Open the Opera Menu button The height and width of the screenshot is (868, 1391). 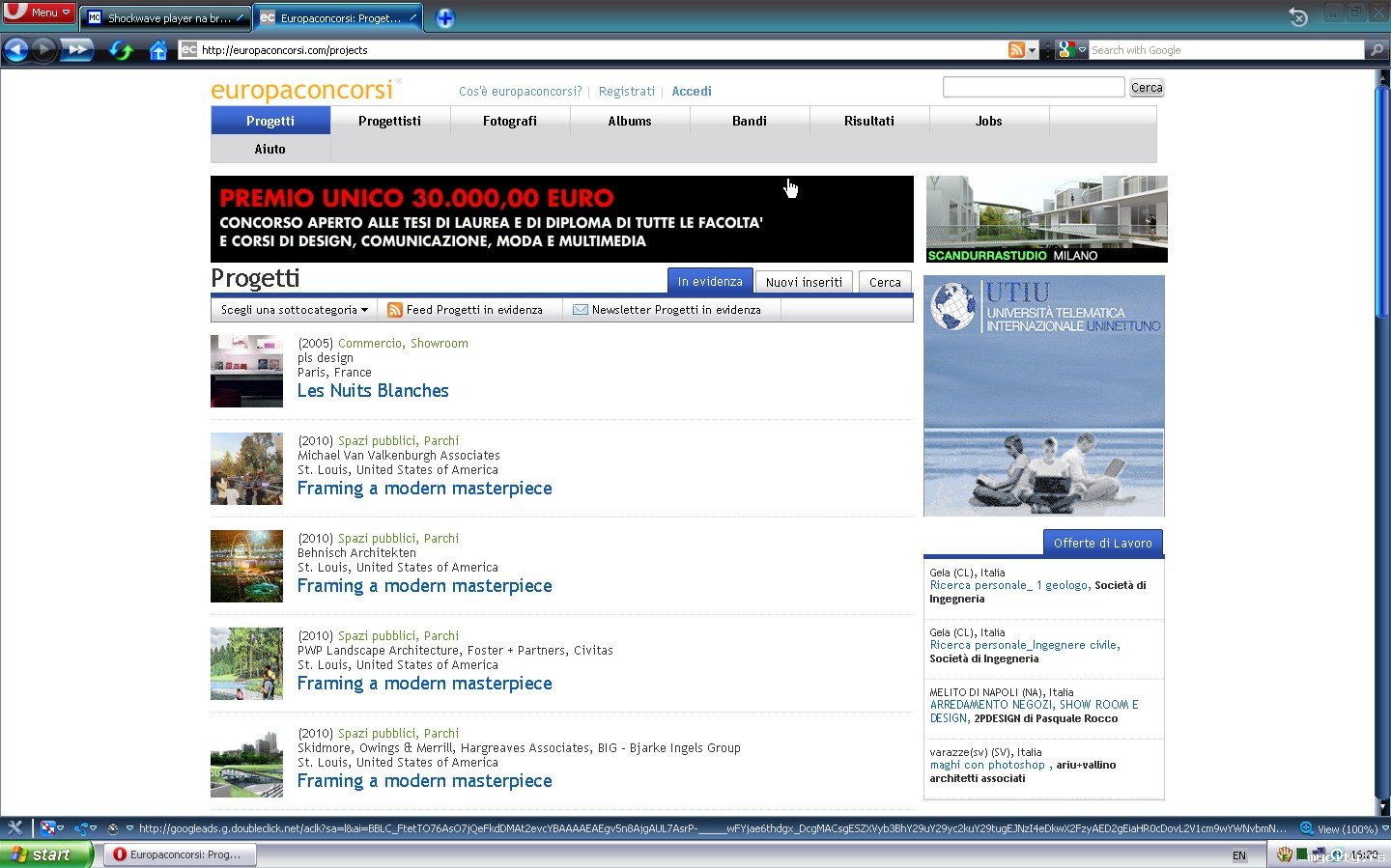[39, 13]
